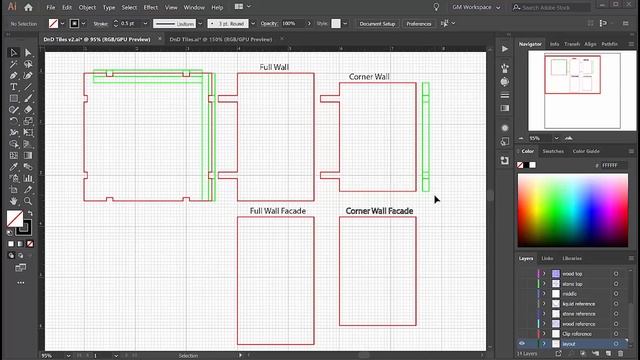This screenshot has height=360, width=640.
Task: Open the File menu
Action: point(51,7)
